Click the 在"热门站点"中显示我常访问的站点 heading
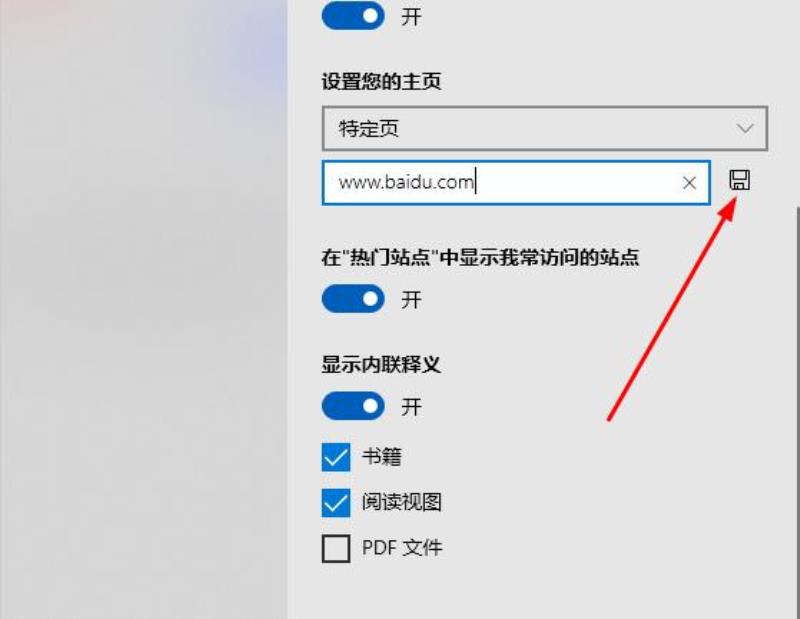800x619 pixels. click(480, 257)
